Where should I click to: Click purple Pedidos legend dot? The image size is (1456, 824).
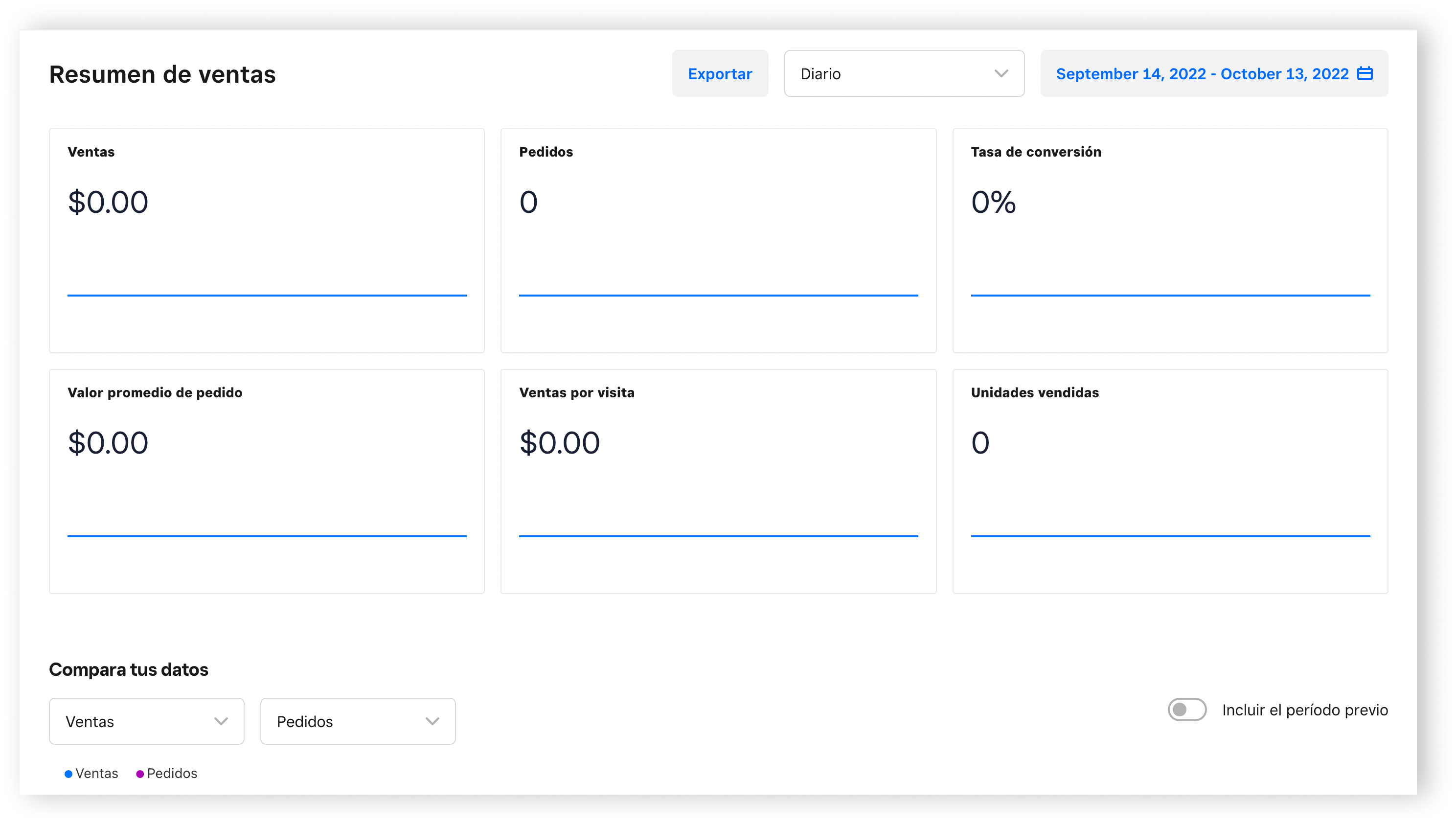pyautogui.click(x=140, y=774)
